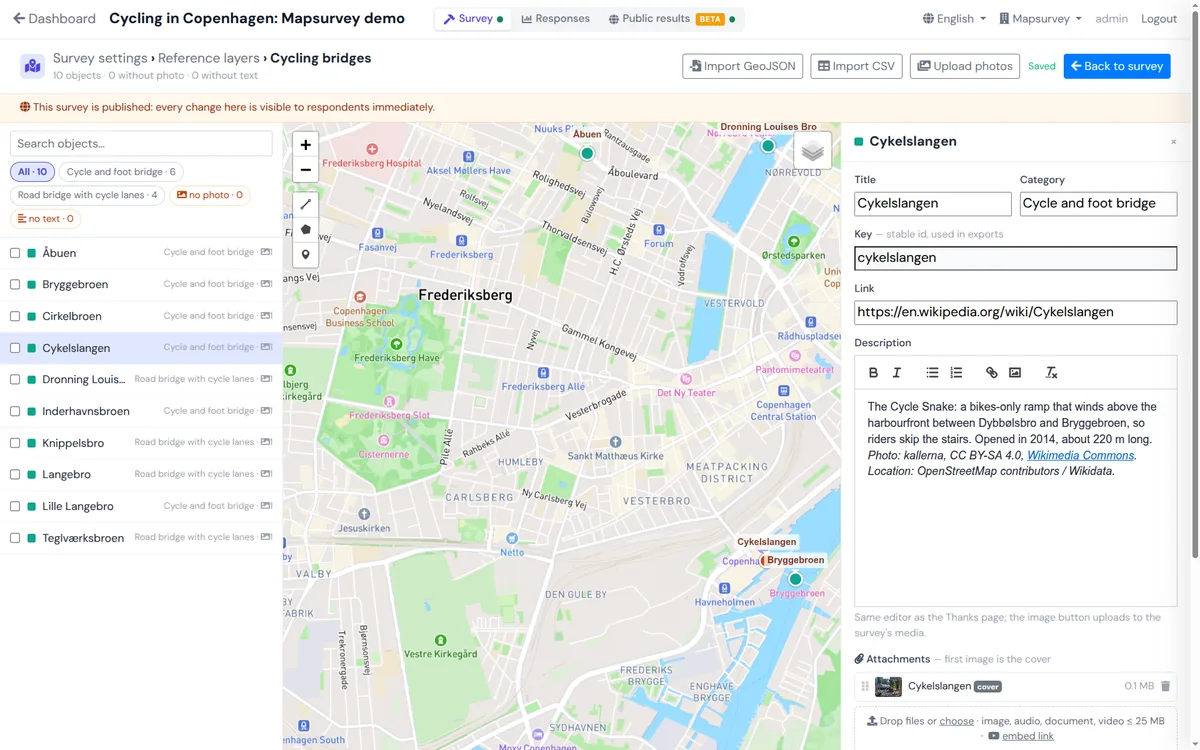Viewport: 1200px width, 750px height.
Task: Insert a bulleted list
Action: (x=932, y=373)
